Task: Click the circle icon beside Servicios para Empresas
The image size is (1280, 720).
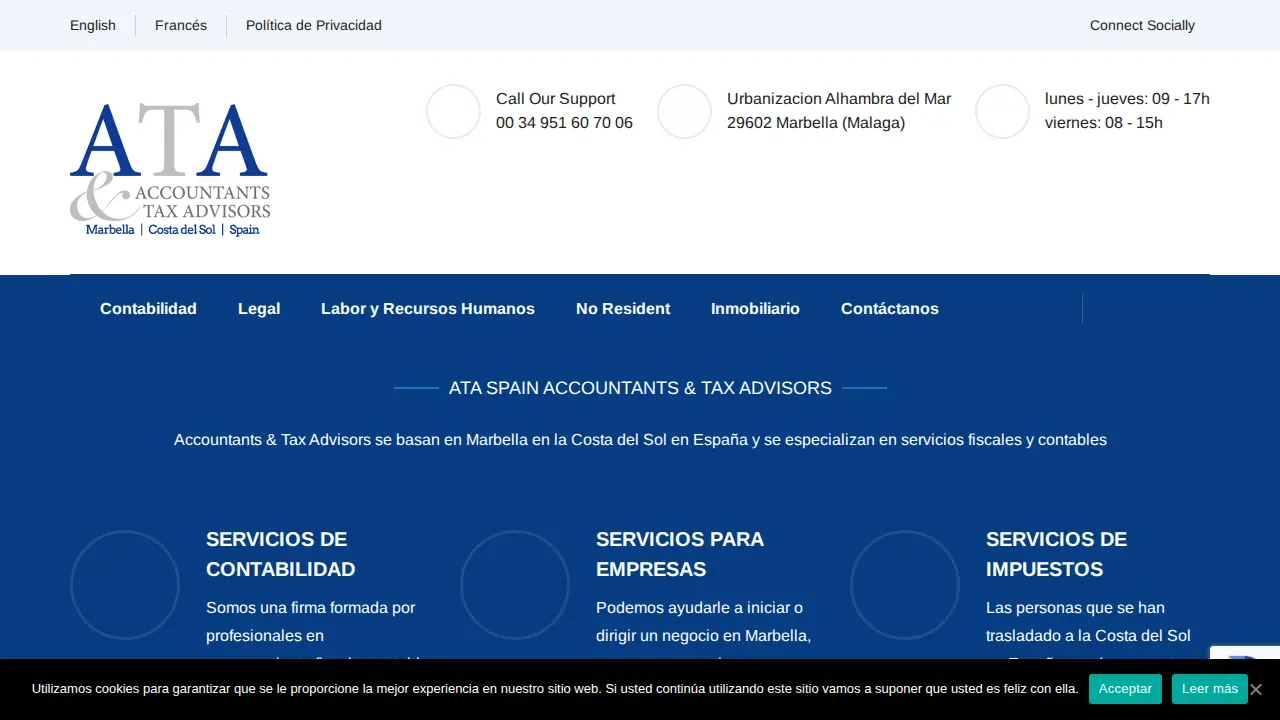Action: pyautogui.click(x=515, y=585)
